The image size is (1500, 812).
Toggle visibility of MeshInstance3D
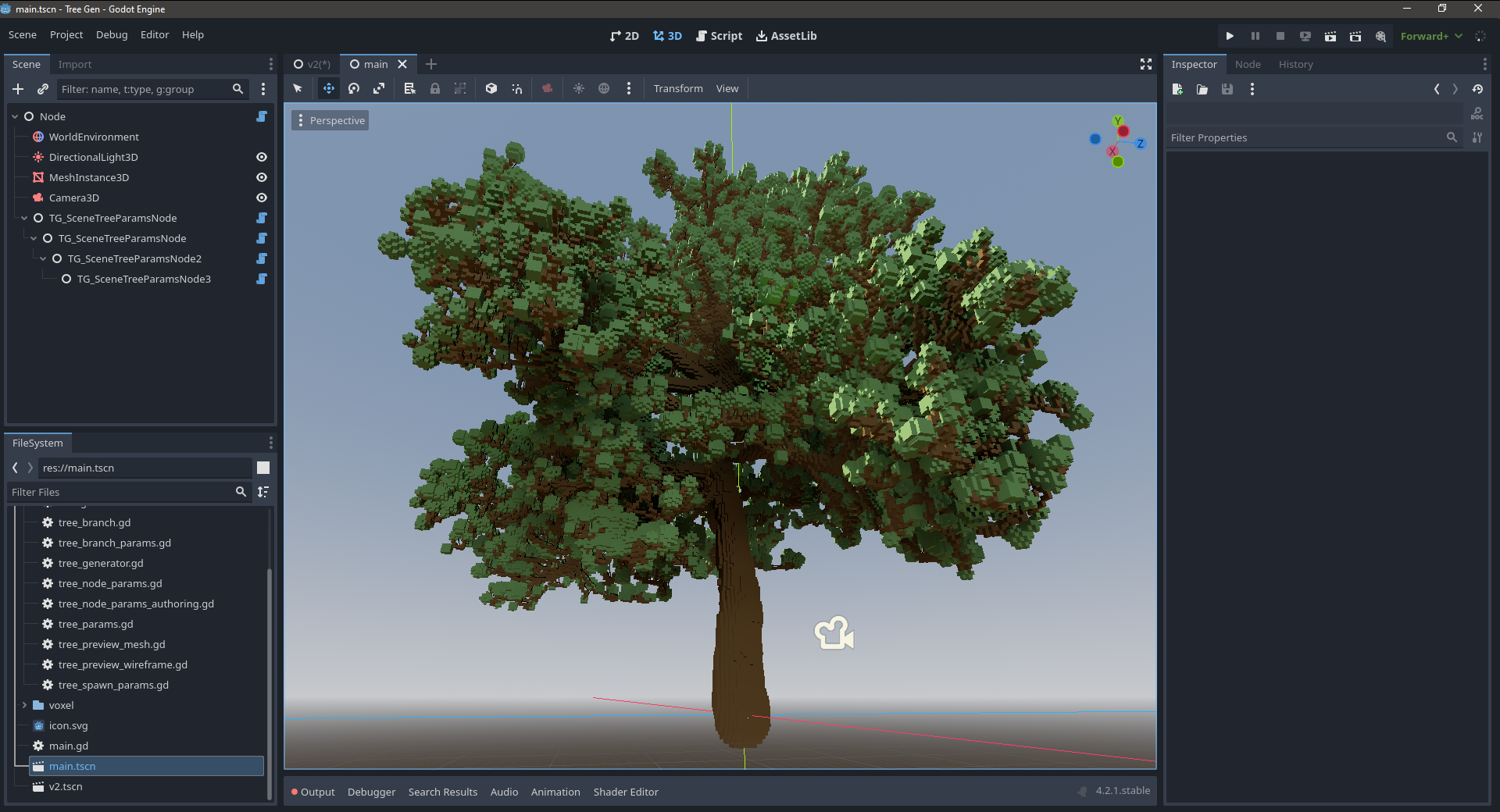[x=262, y=177]
